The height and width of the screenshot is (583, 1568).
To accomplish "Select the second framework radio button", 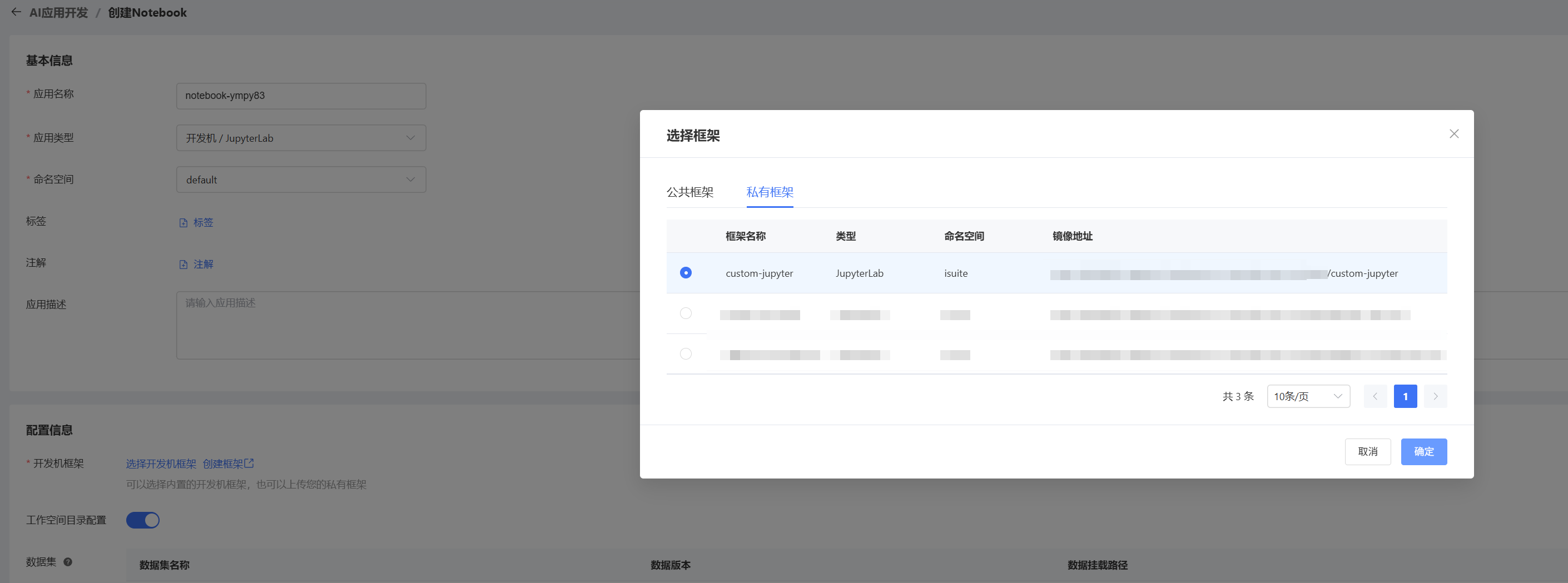I will (686, 313).
